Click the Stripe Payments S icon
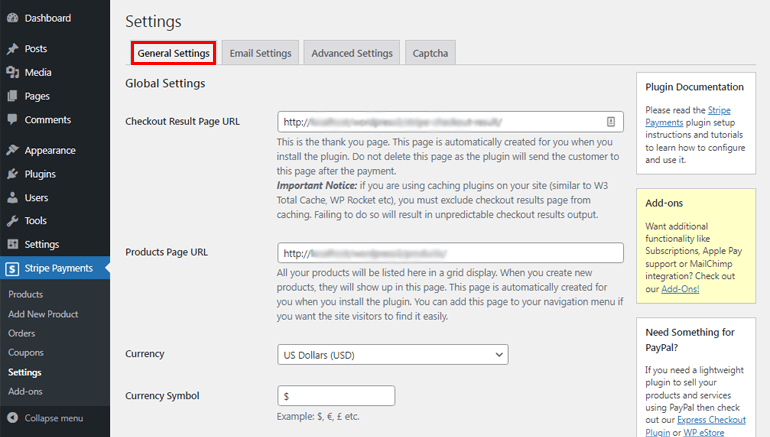 point(12,268)
